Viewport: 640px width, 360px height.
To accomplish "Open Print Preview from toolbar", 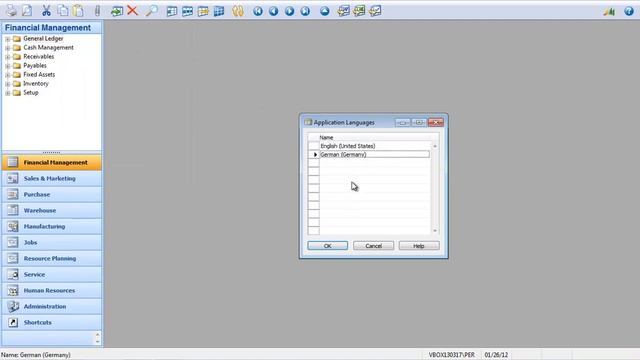I will click(27, 11).
